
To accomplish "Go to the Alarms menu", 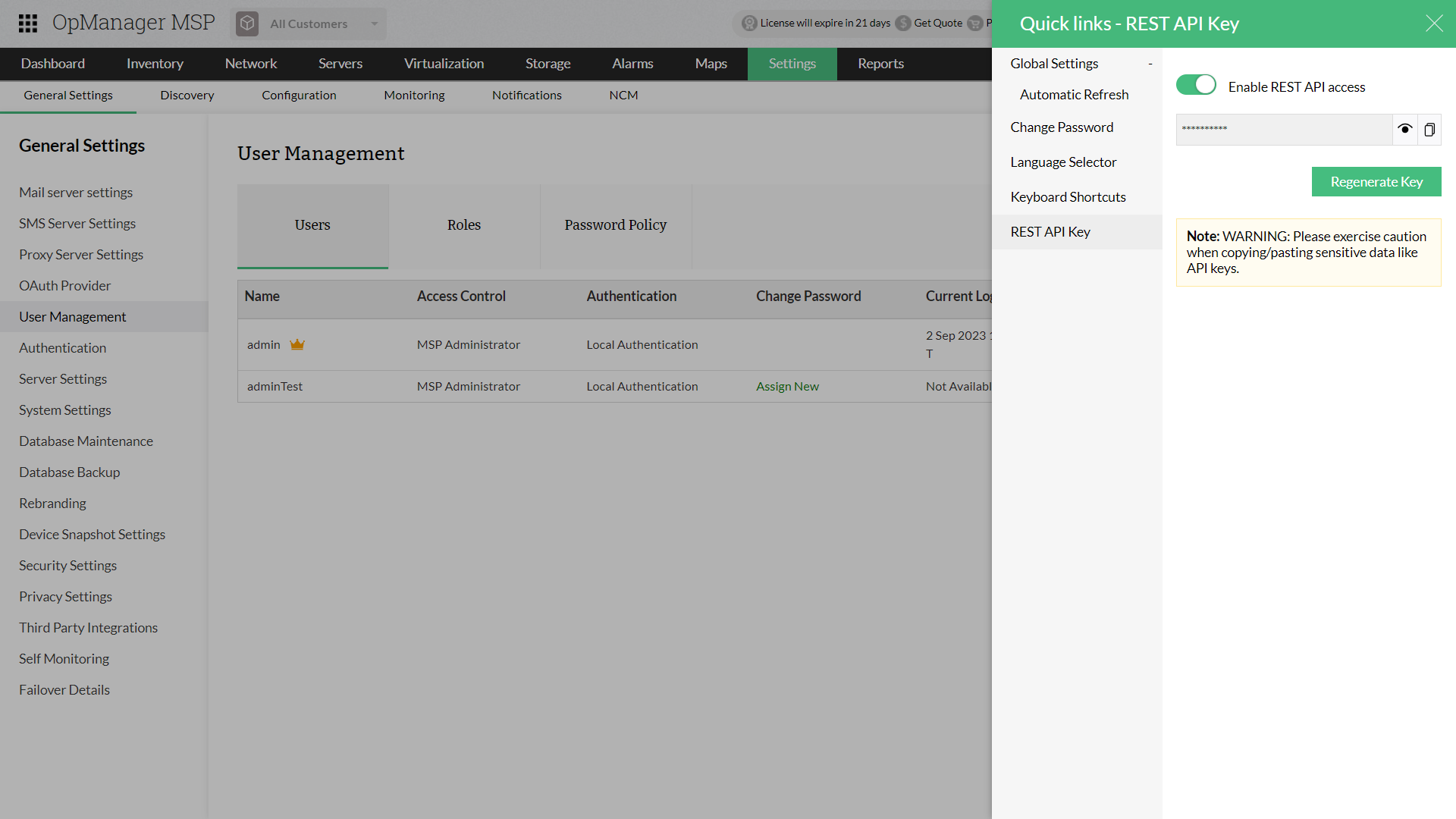I will click(632, 64).
